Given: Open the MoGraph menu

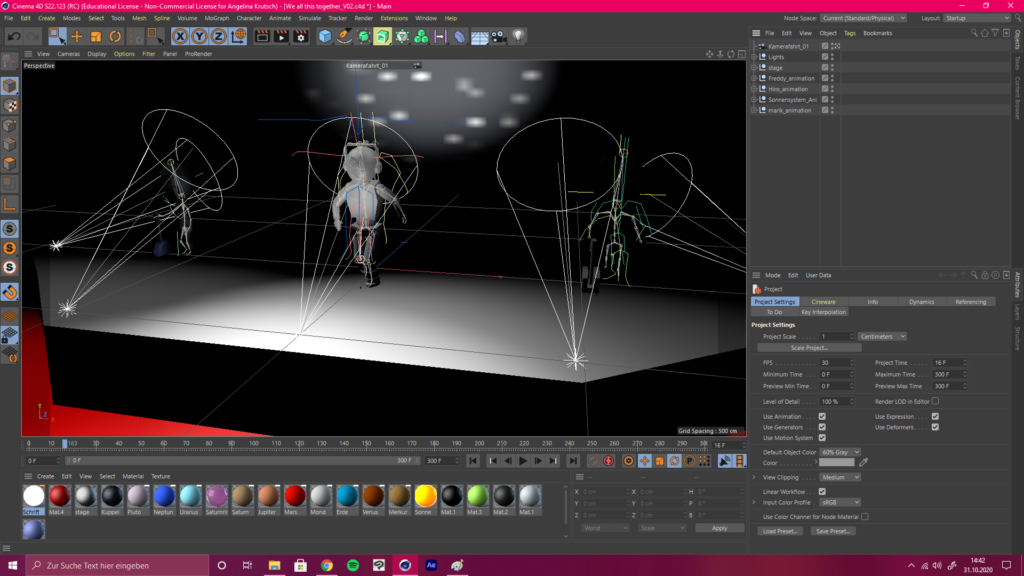Looking at the screenshot, I should pos(216,18).
